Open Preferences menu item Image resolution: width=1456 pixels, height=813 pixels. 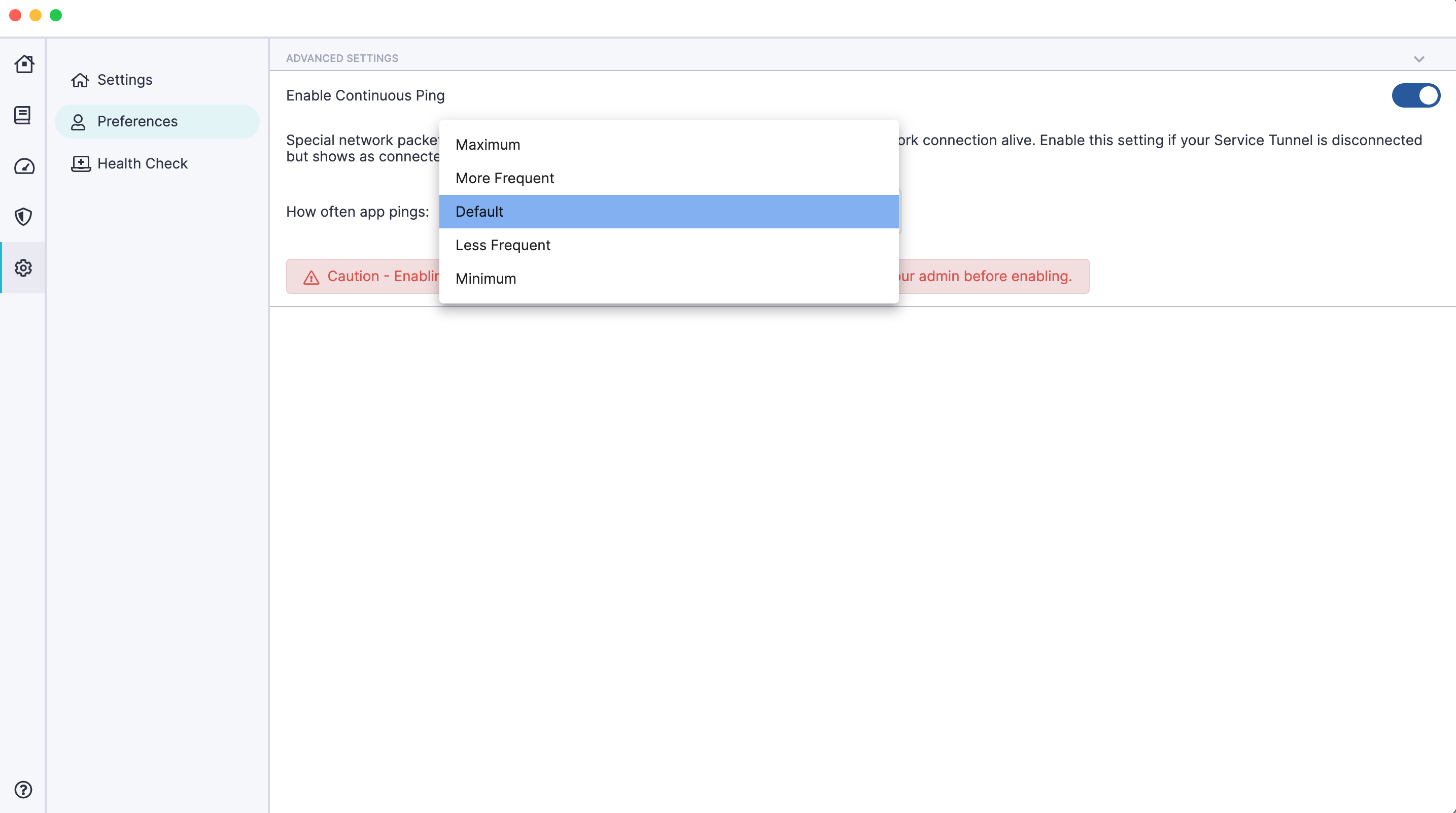(137, 122)
